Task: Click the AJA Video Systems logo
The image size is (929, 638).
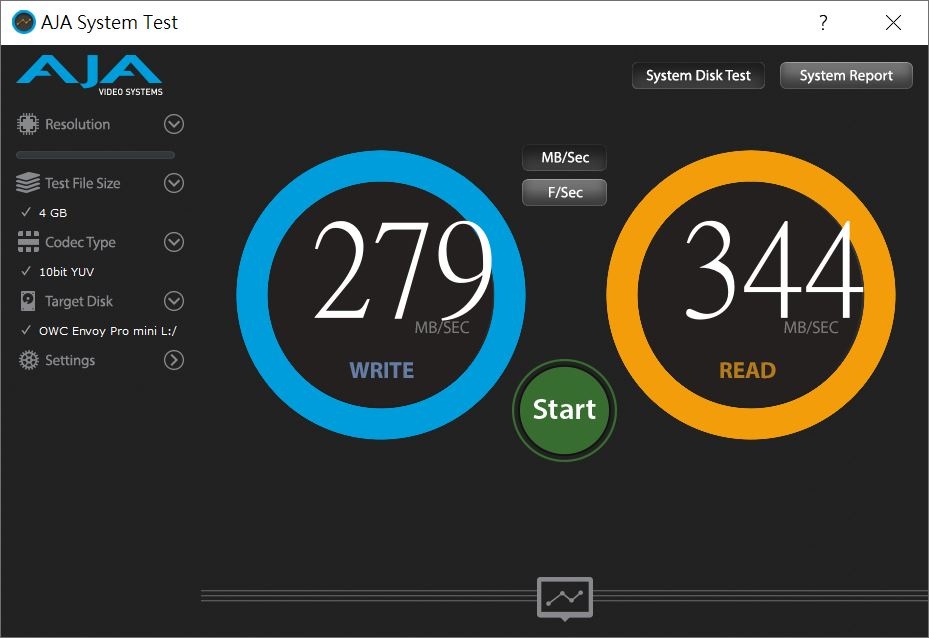Action: click(x=89, y=75)
